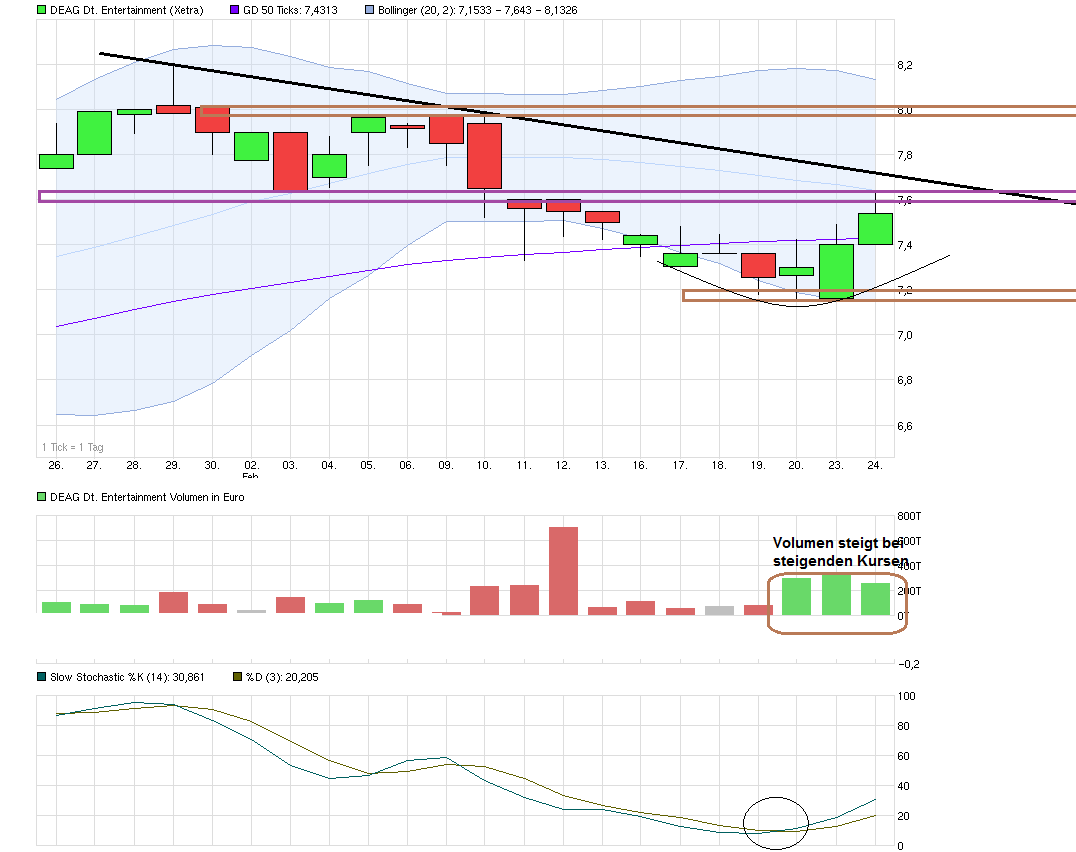Click the '16.' date label on the axis

coord(641,465)
